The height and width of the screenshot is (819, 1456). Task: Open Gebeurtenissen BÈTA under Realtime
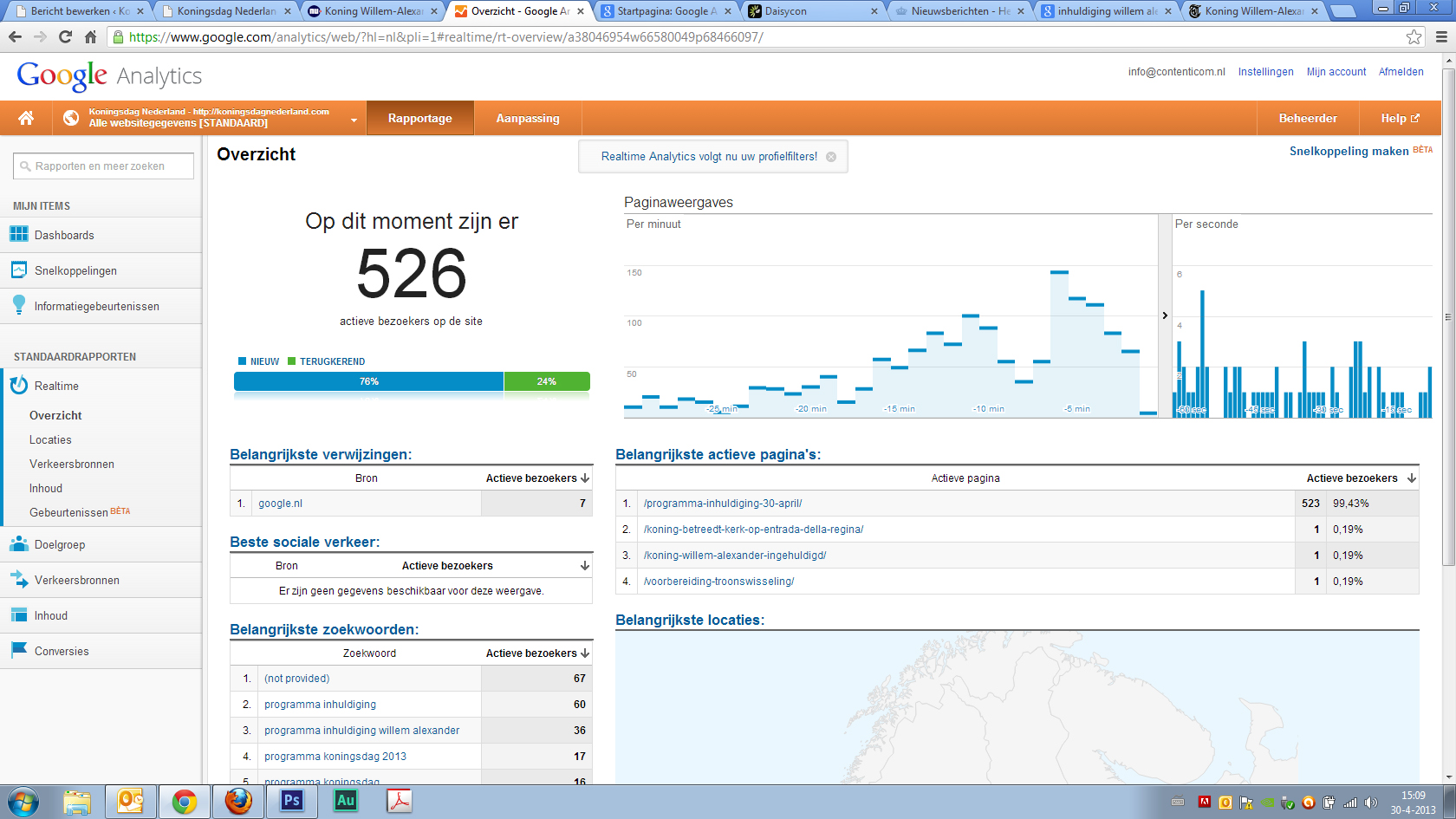80,512
